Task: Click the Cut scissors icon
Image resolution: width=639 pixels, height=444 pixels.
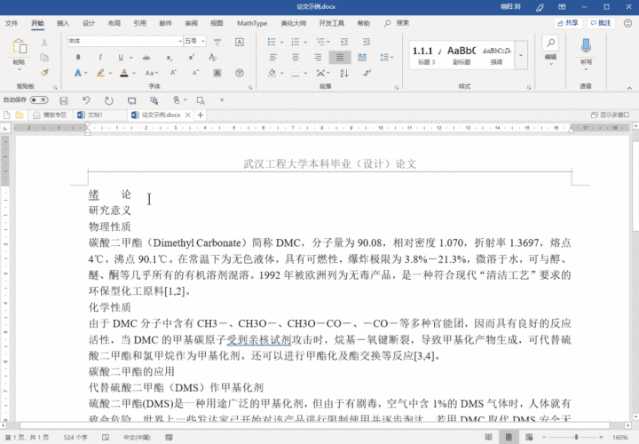Action: click(44, 43)
